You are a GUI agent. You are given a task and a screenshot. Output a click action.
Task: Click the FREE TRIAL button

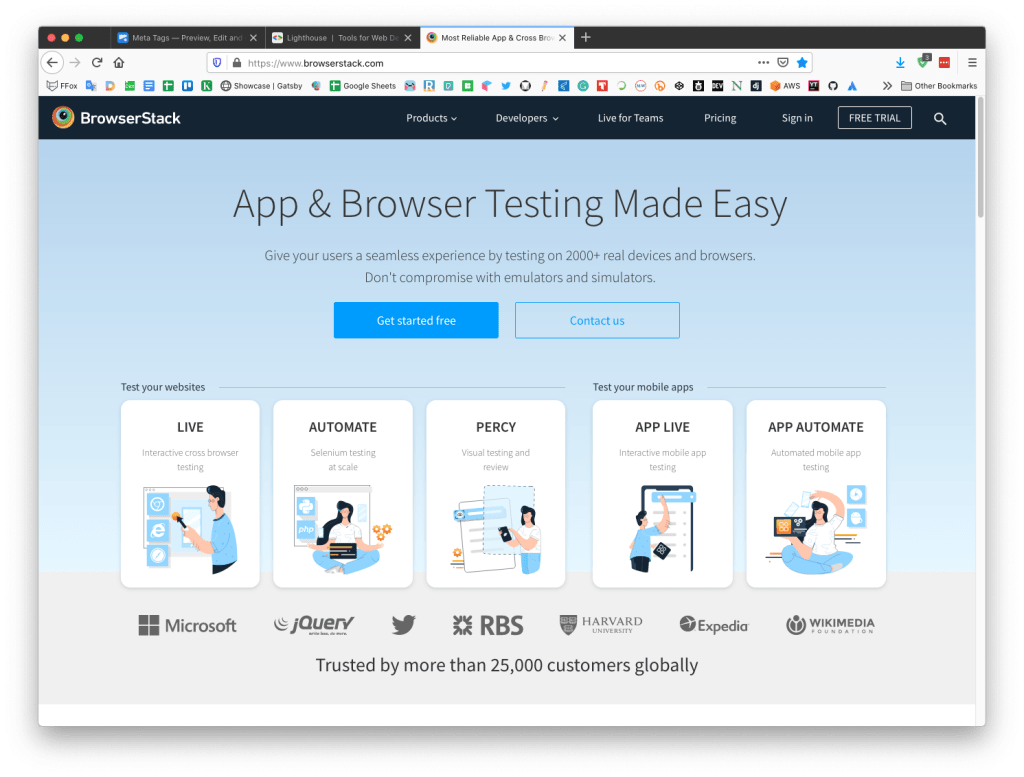click(874, 118)
